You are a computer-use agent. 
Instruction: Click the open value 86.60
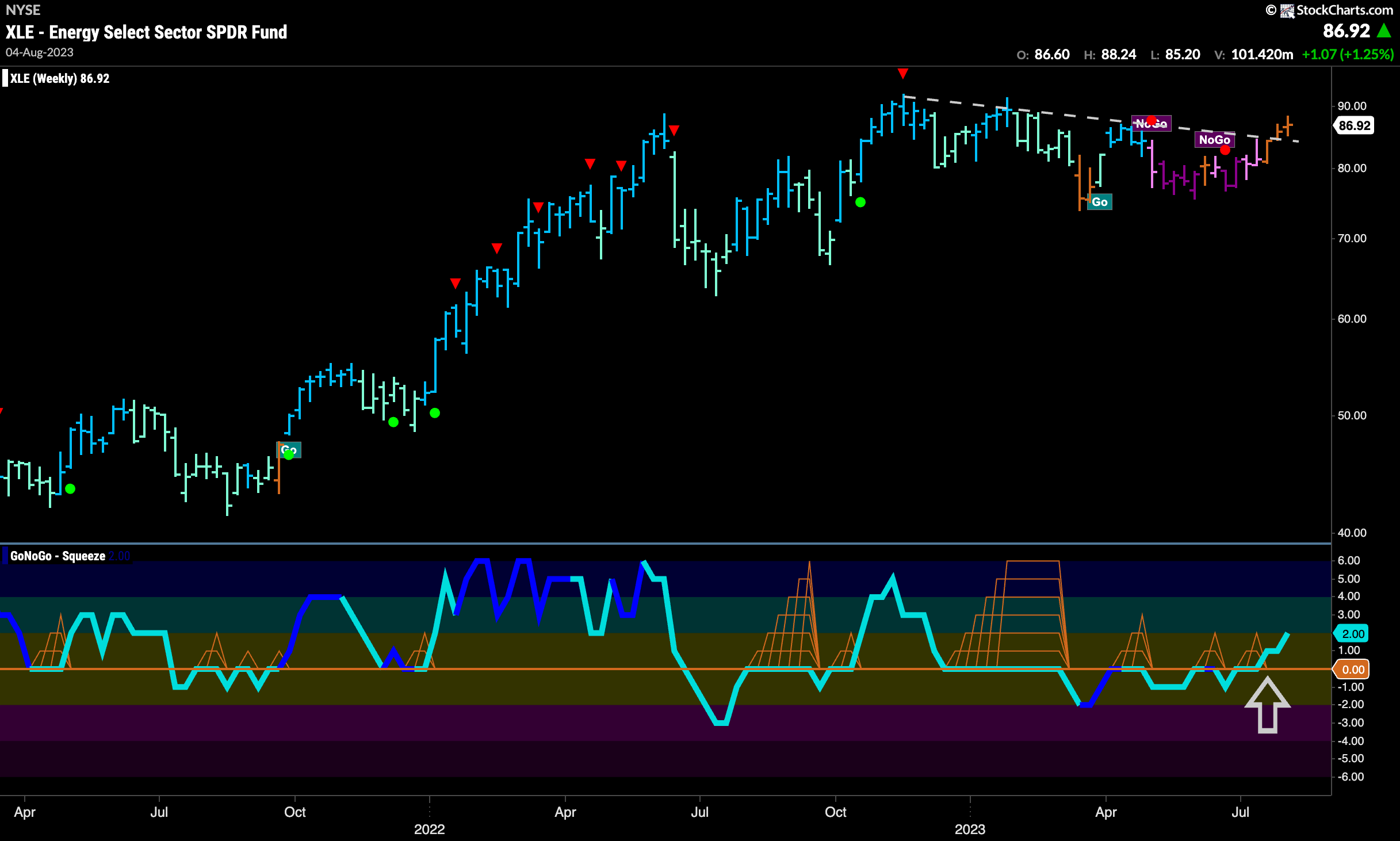[1052, 55]
